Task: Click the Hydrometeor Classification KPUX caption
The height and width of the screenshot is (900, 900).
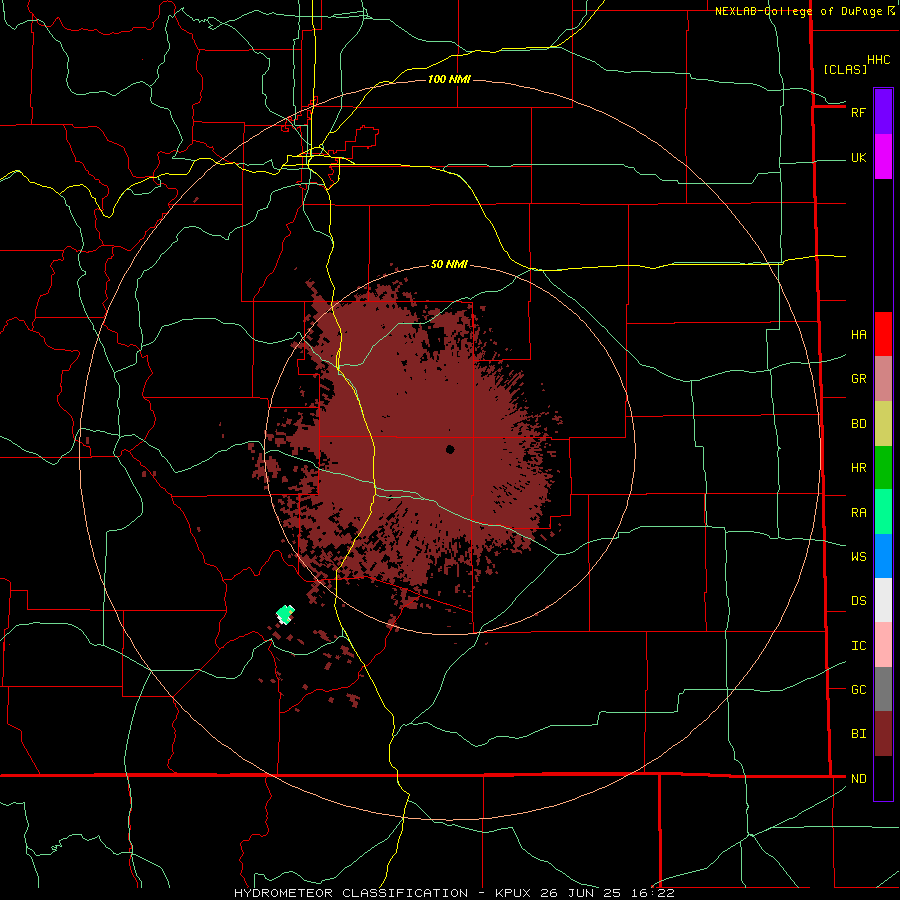Action: pyautogui.click(x=454, y=893)
